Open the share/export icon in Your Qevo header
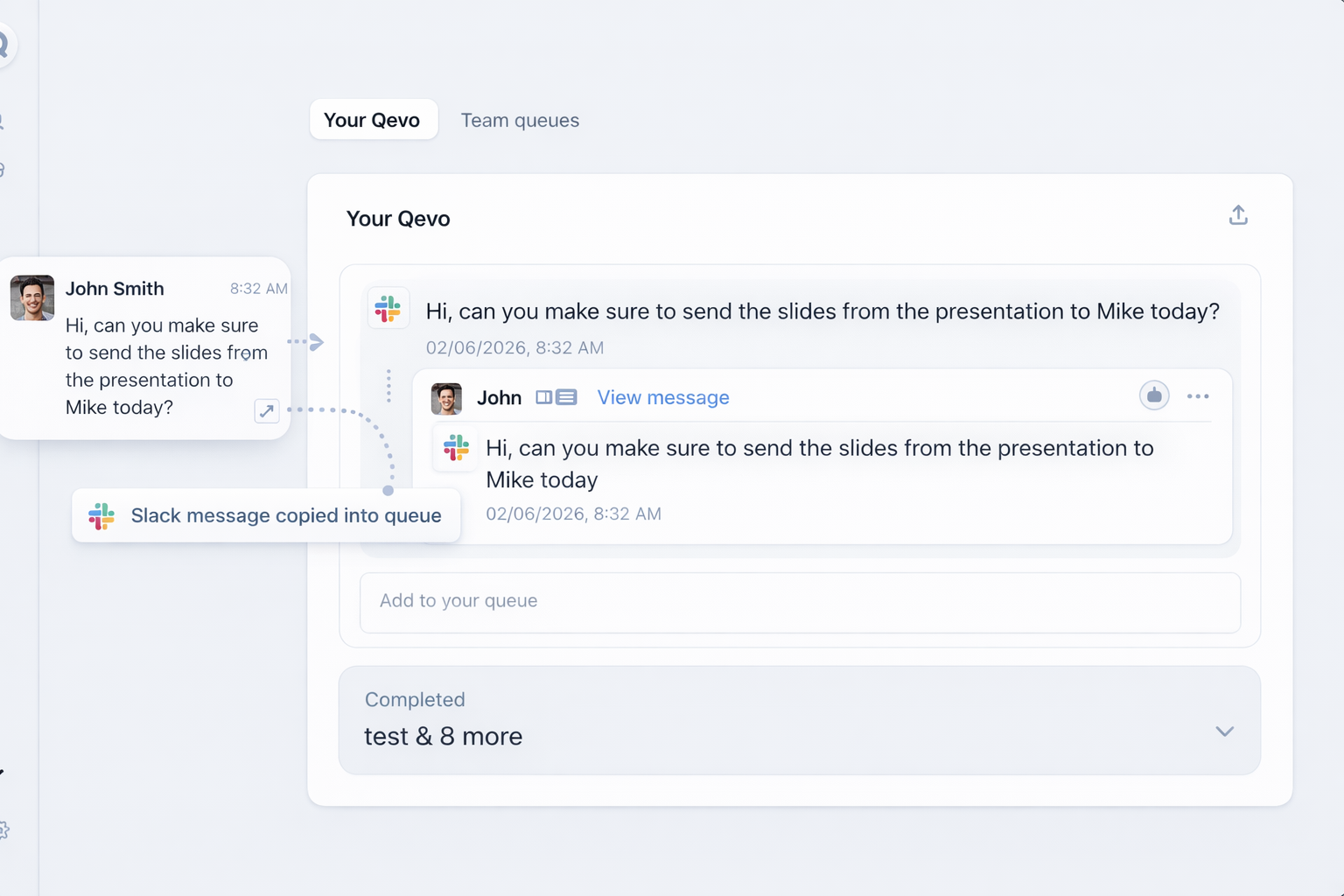This screenshot has height=896, width=1344. 1238,214
